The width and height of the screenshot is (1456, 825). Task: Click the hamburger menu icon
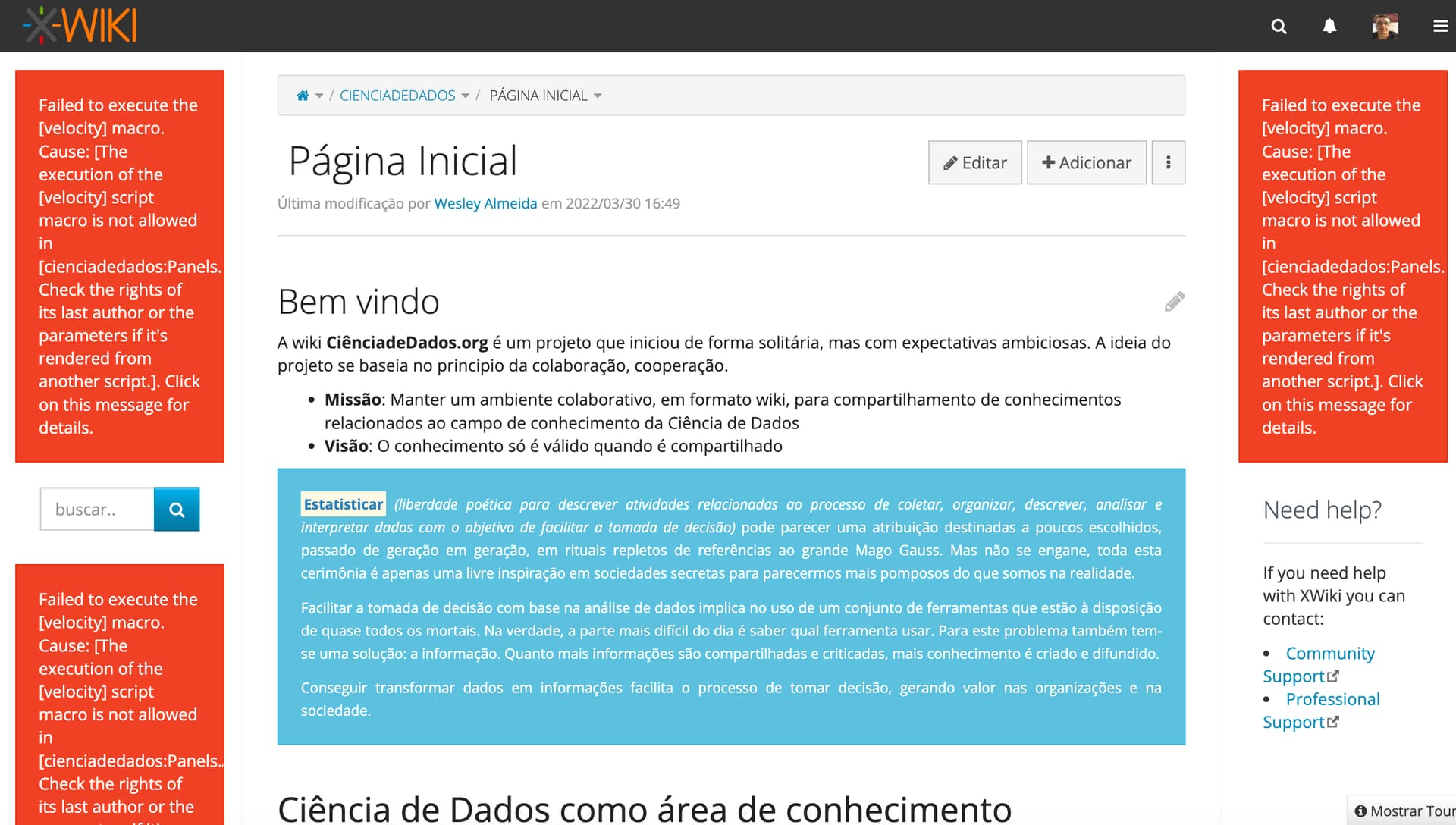(1437, 26)
